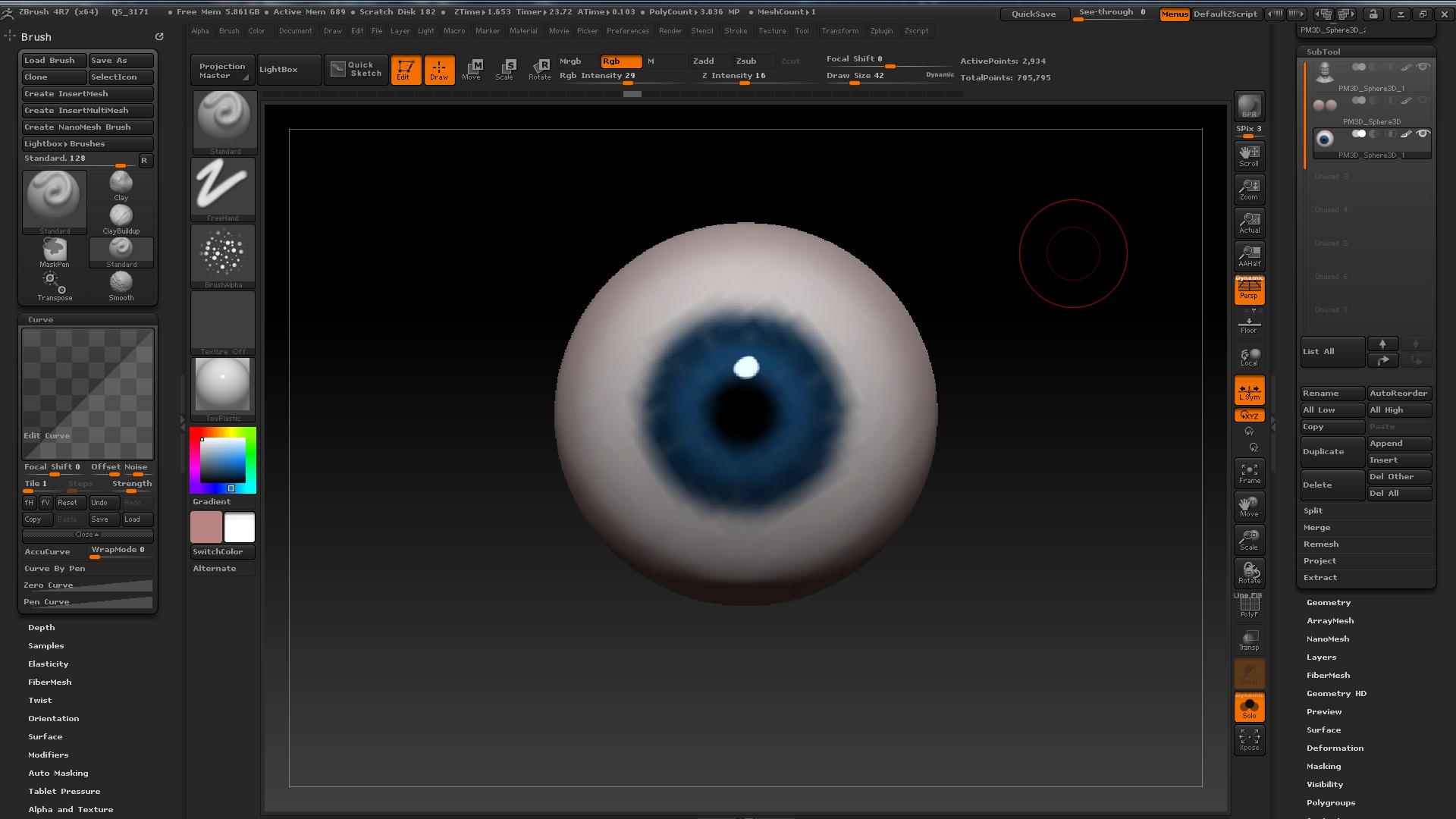Viewport: 1456px width, 819px height.
Task: Click the QuickSave button
Action: pos(1034,14)
